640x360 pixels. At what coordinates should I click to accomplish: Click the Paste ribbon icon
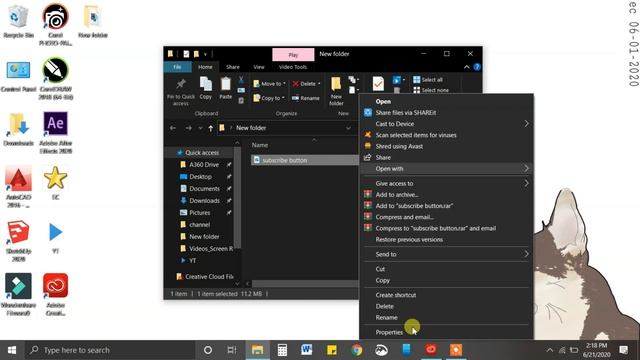click(226, 88)
